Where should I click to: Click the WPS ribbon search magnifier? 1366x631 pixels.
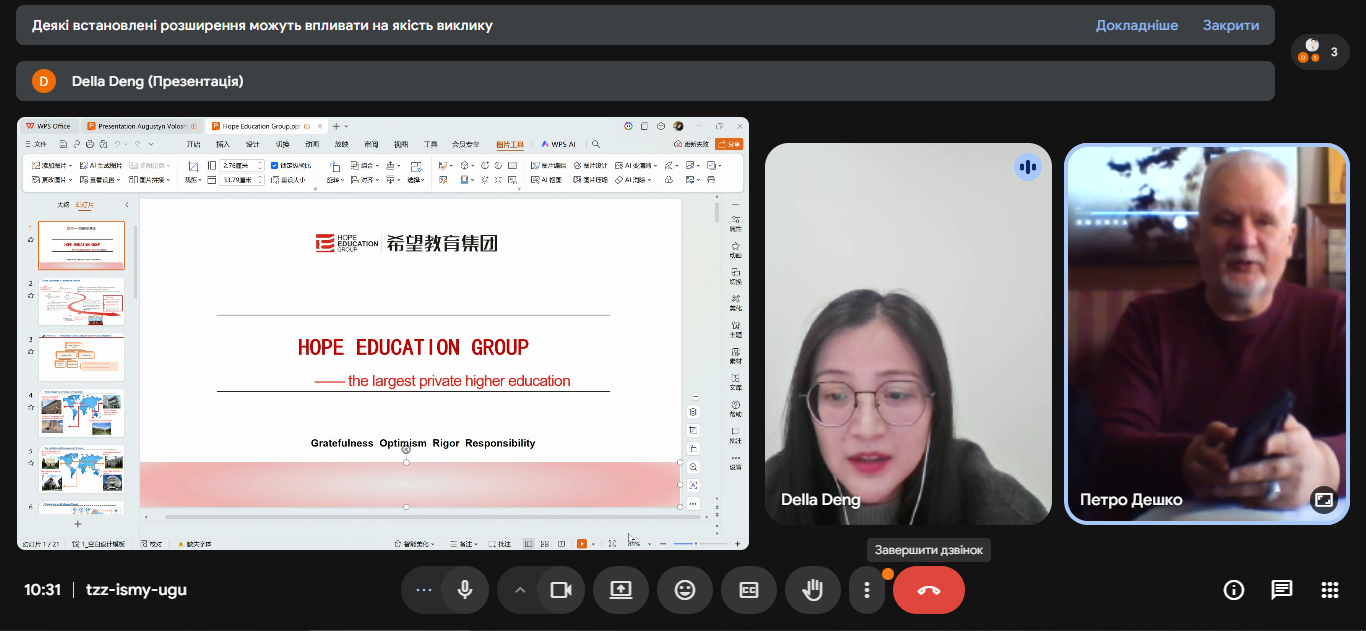595,144
